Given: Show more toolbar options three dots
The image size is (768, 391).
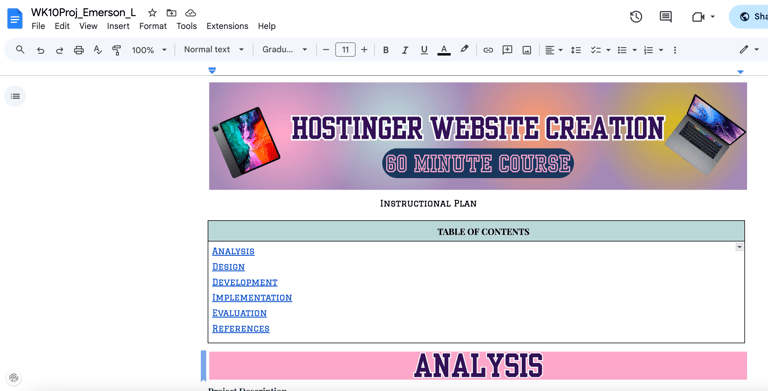Looking at the screenshot, I should click(675, 50).
